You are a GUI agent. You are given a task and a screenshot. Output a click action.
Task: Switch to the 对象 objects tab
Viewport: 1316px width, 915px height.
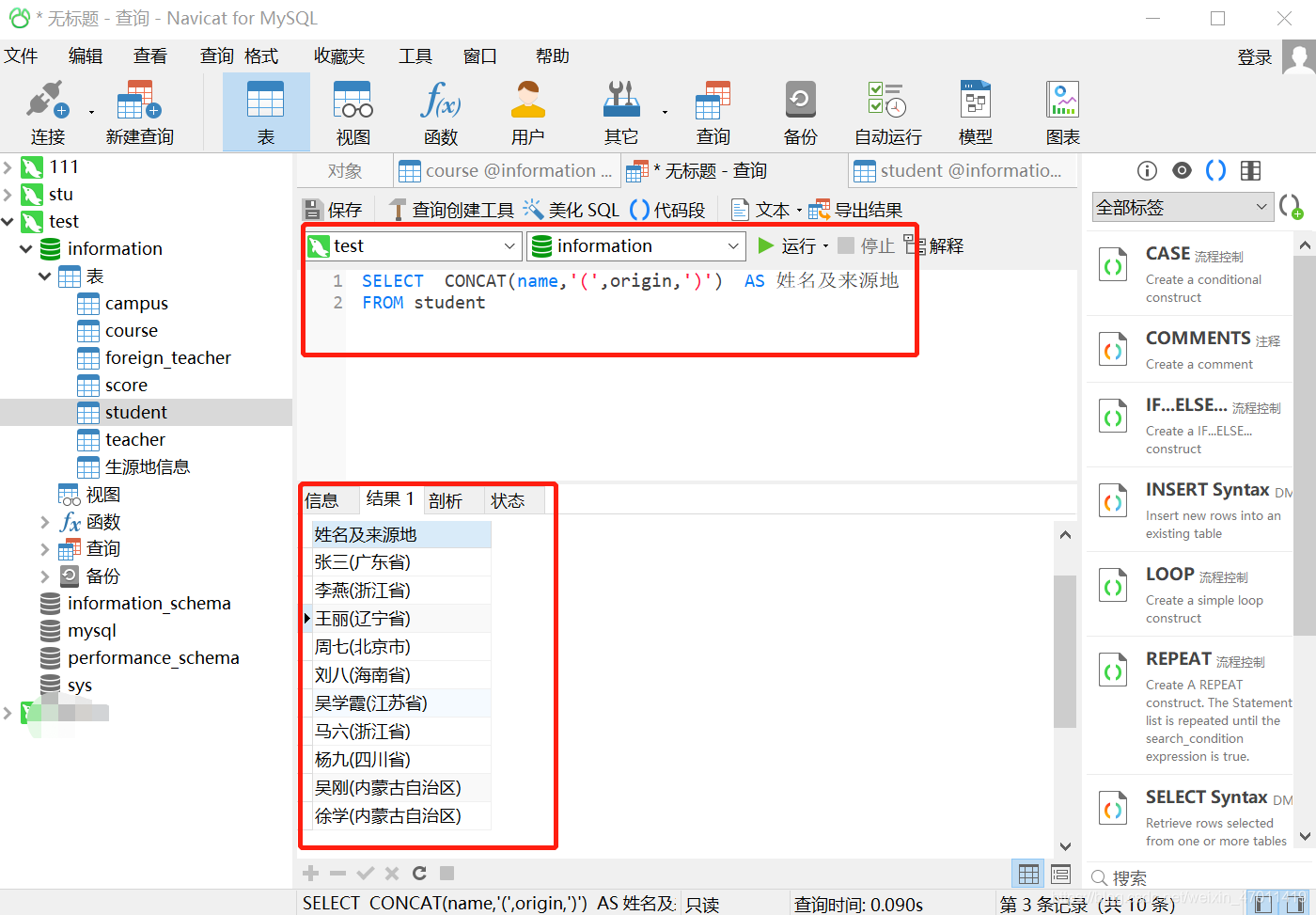(x=345, y=171)
